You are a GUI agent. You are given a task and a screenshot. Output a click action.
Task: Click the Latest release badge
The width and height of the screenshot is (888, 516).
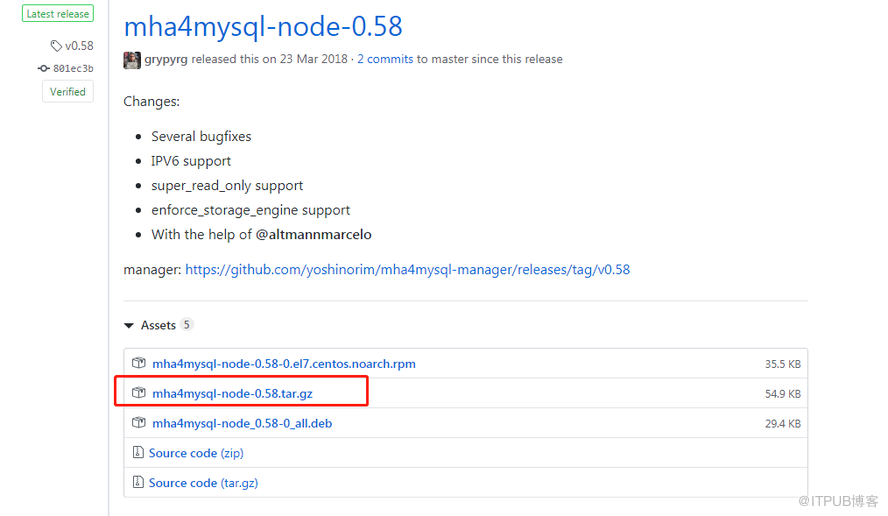coord(59,14)
